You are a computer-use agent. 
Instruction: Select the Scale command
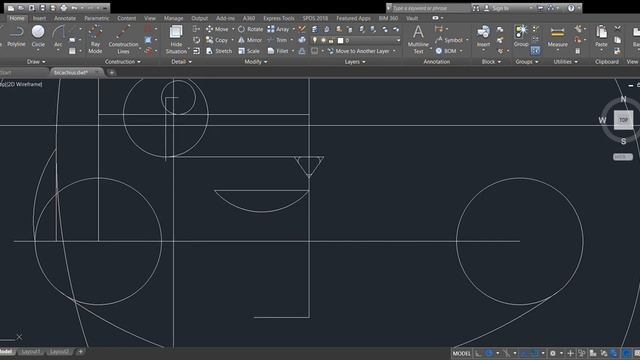tap(249, 51)
